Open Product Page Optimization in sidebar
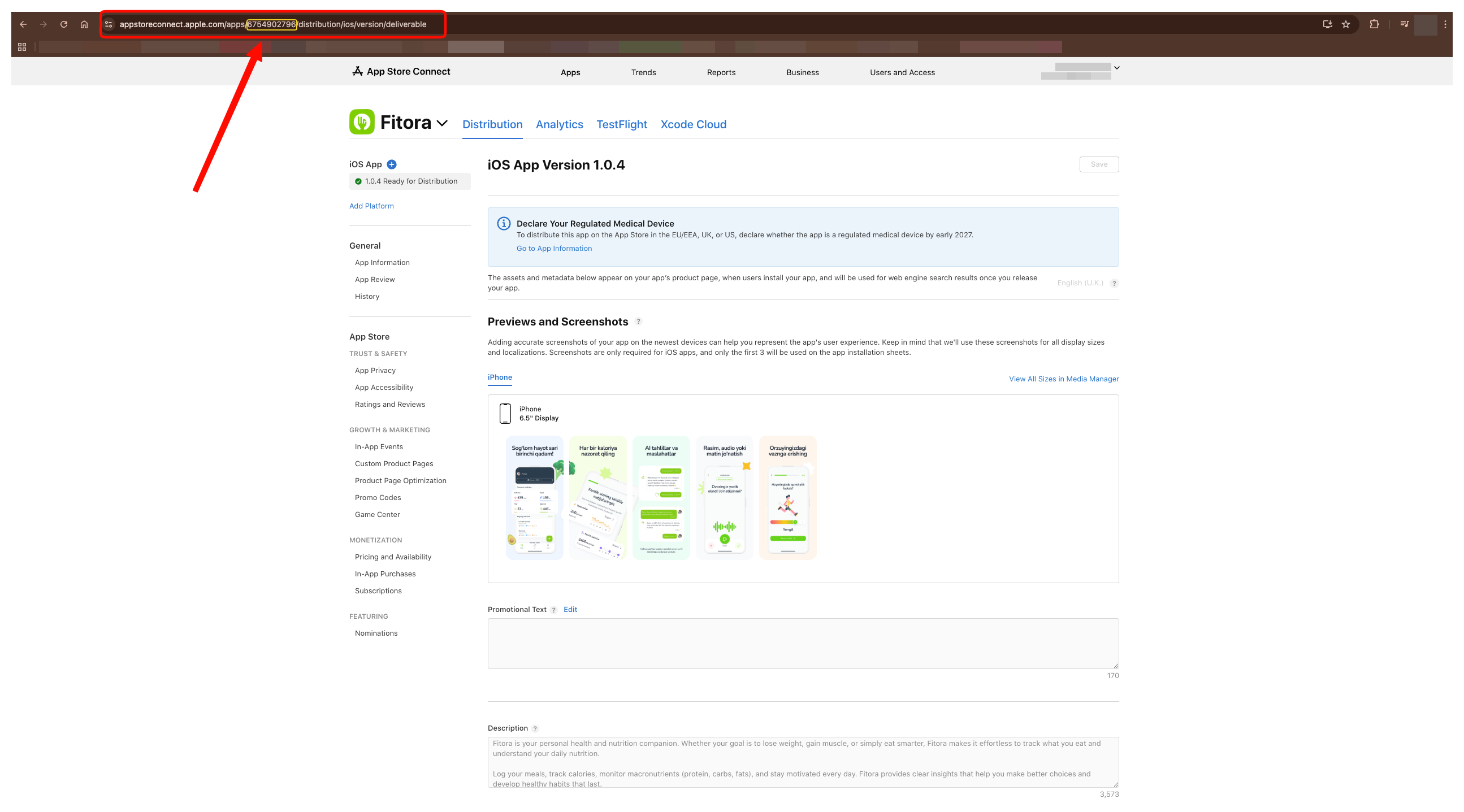The width and height of the screenshot is (1464, 812). click(401, 481)
